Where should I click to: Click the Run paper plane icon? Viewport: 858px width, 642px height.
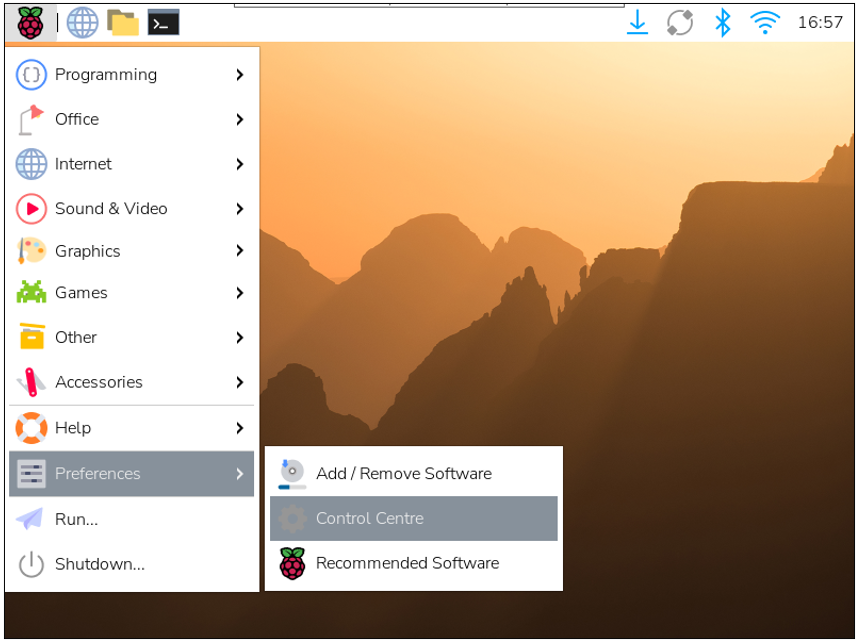(30, 518)
